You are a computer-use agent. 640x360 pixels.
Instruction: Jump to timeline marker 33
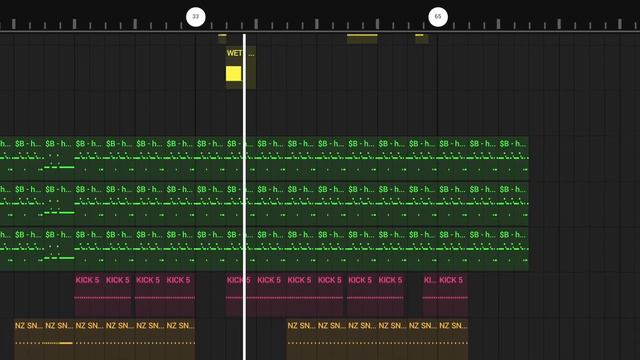(x=196, y=17)
